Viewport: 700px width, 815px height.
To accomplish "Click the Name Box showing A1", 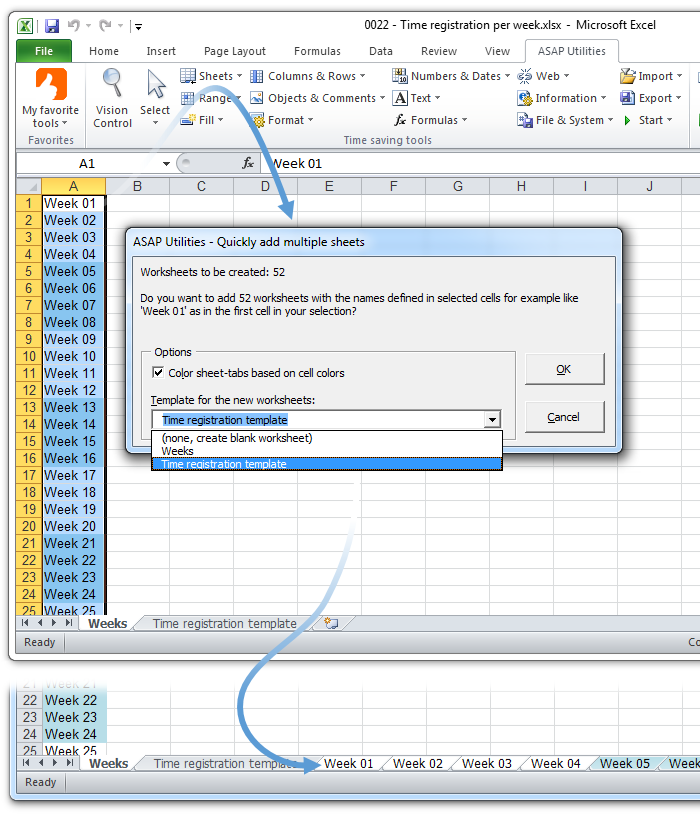I will (87, 163).
